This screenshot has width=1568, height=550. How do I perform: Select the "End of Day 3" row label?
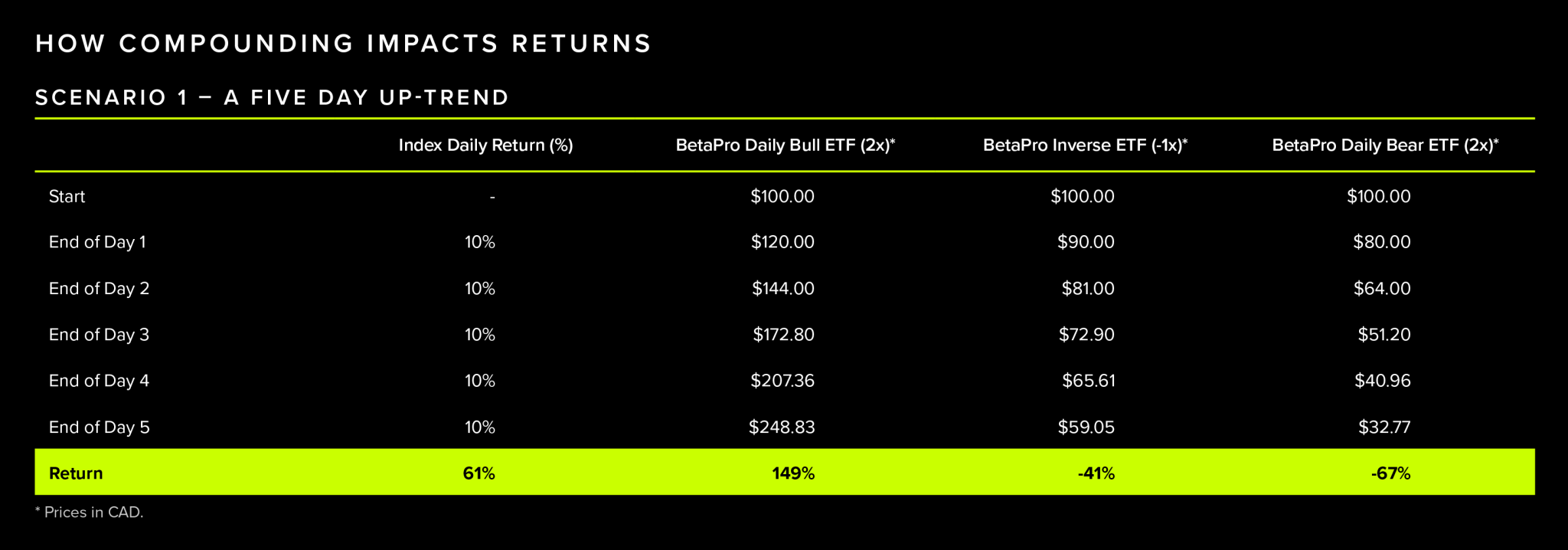point(99,335)
